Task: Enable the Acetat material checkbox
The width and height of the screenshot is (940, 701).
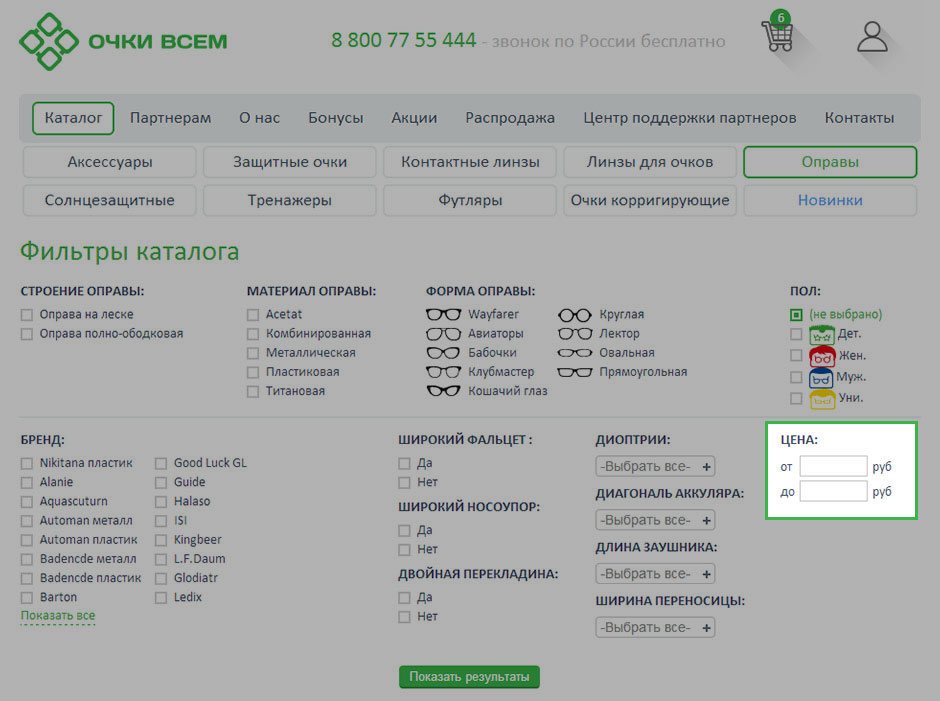Action: pyautogui.click(x=253, y=315)
